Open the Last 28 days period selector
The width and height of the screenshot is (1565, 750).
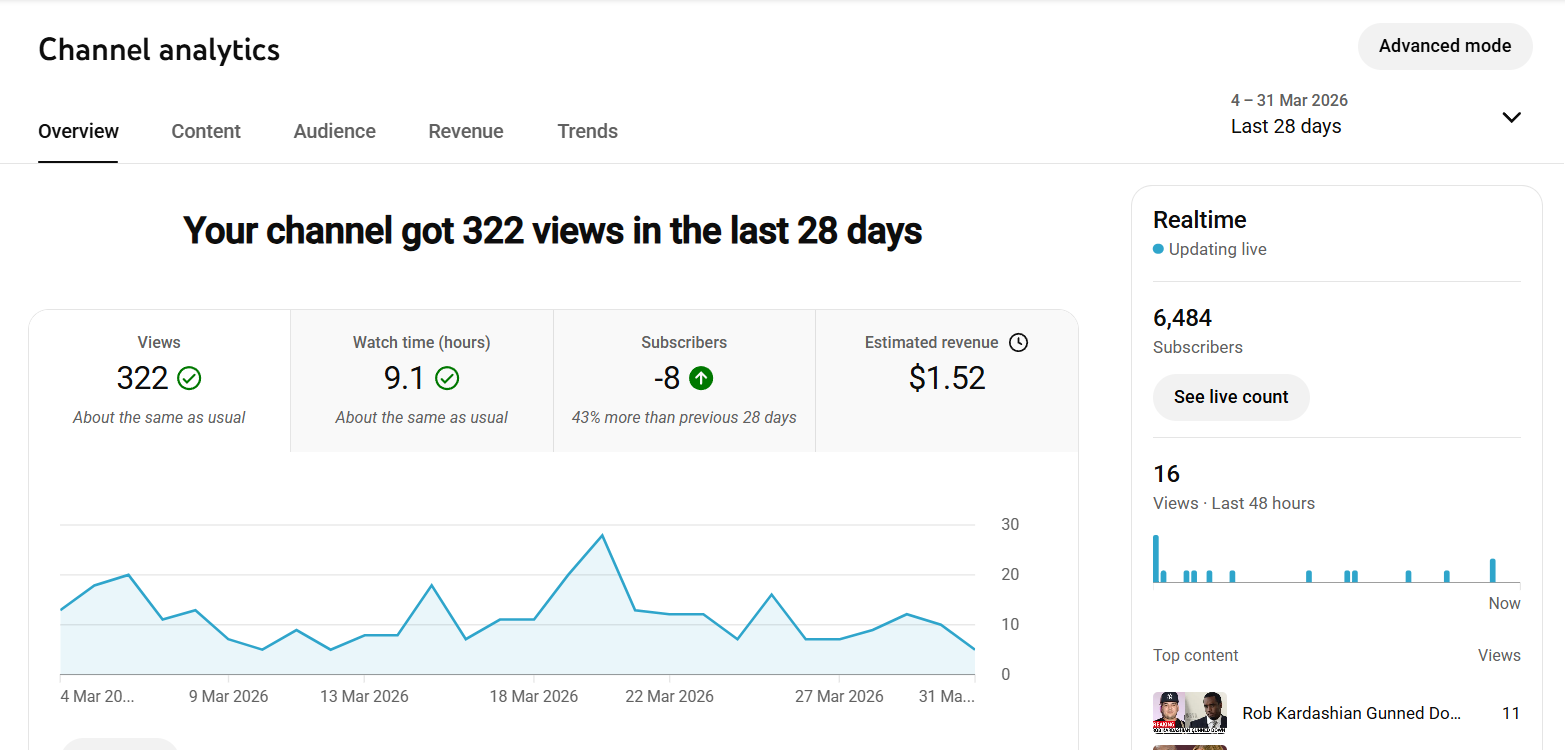pos(1287,126)
